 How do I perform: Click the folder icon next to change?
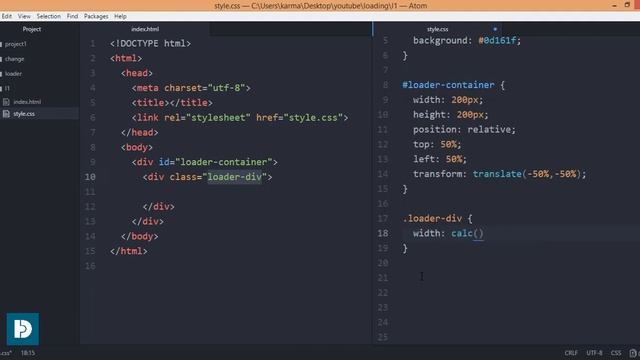click(1, 59)
